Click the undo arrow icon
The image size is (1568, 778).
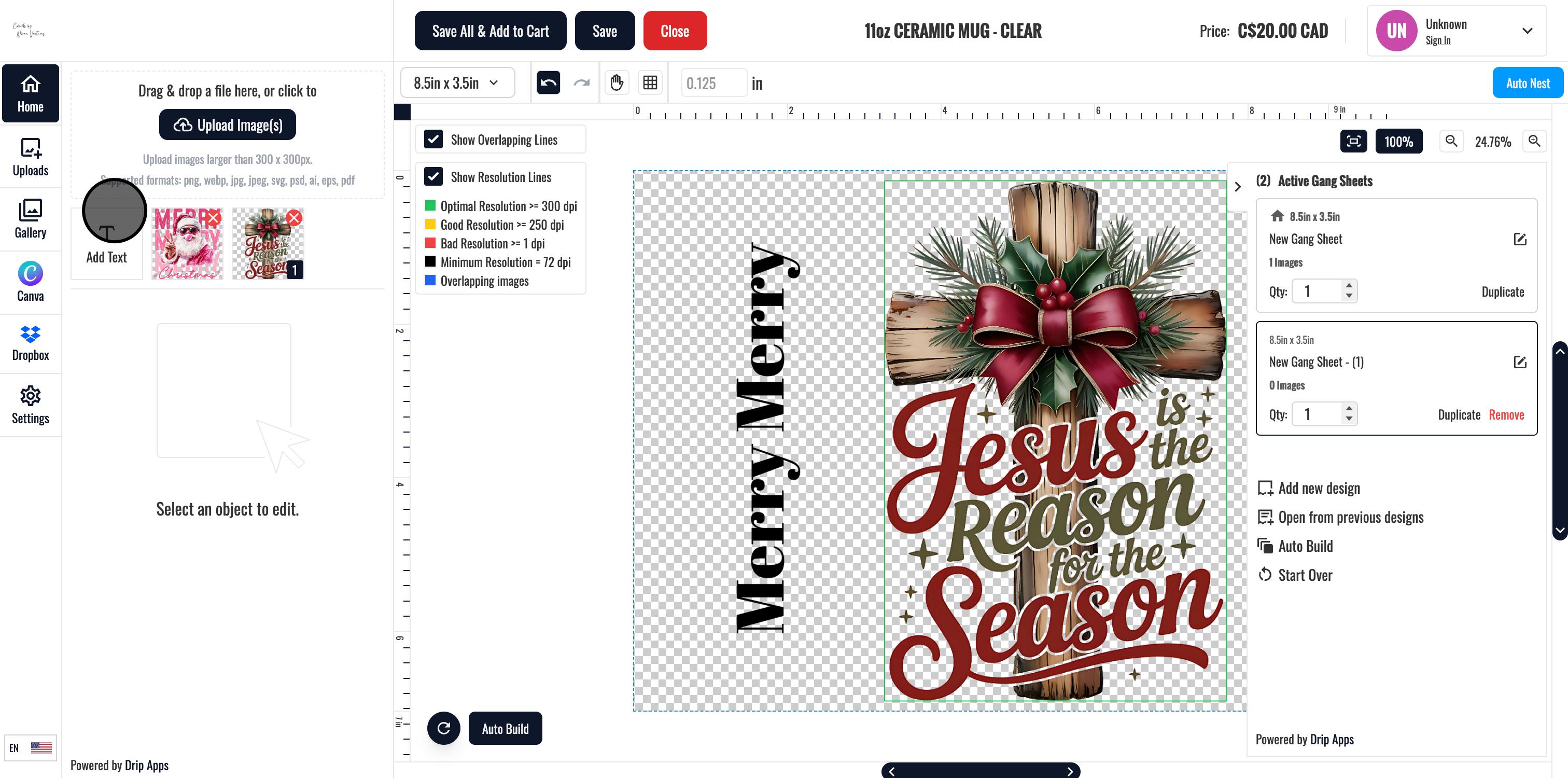[548, 83]
